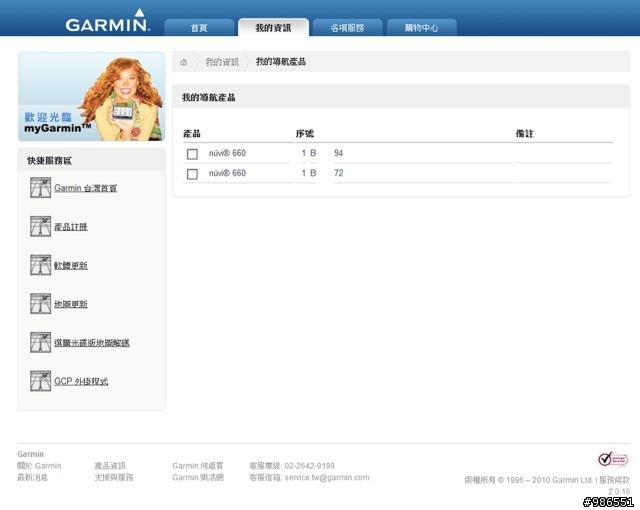The width and height of the screenshot is (640, 510).
Task: Click serial number ending 94
Action: tap(322, 153)
